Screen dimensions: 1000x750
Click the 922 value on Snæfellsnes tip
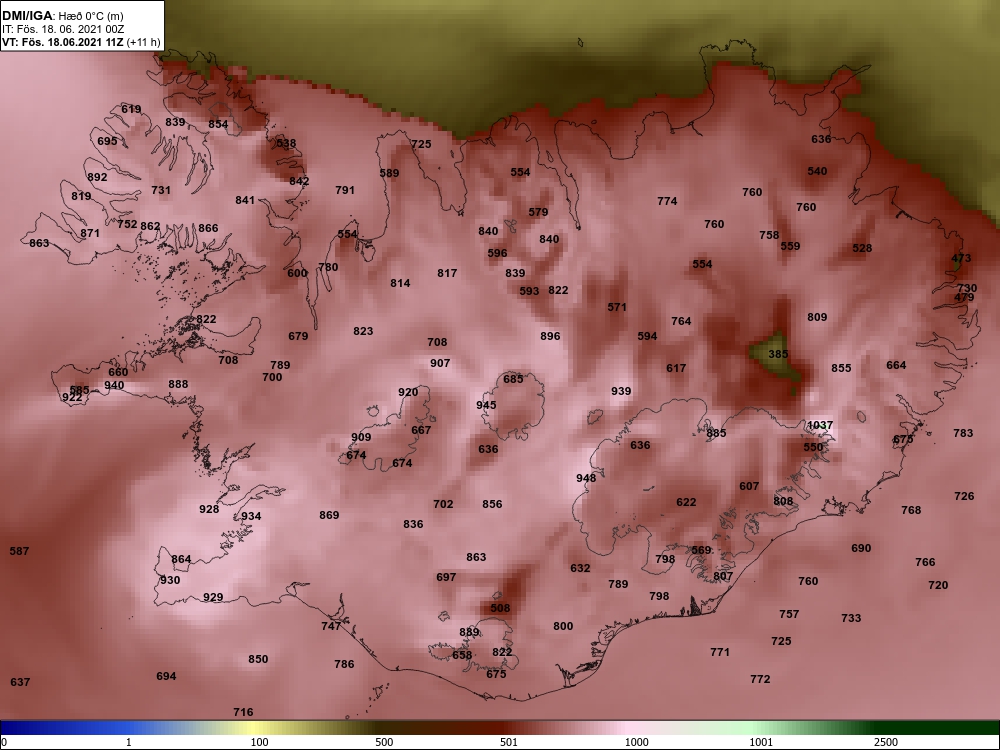[72, 397]
